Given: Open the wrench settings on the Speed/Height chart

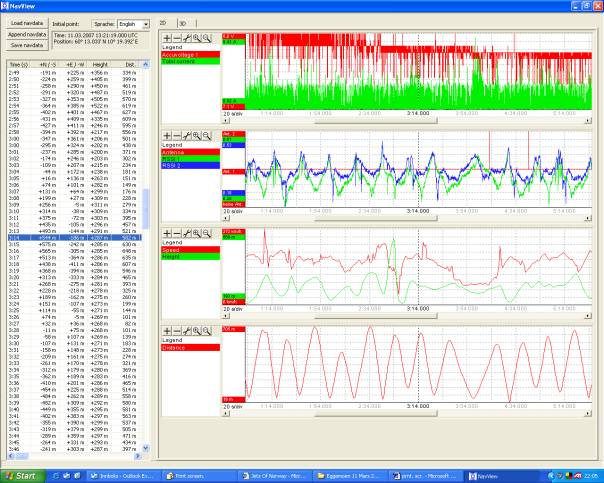Looking at the screenshot, I should coord(187,233).
